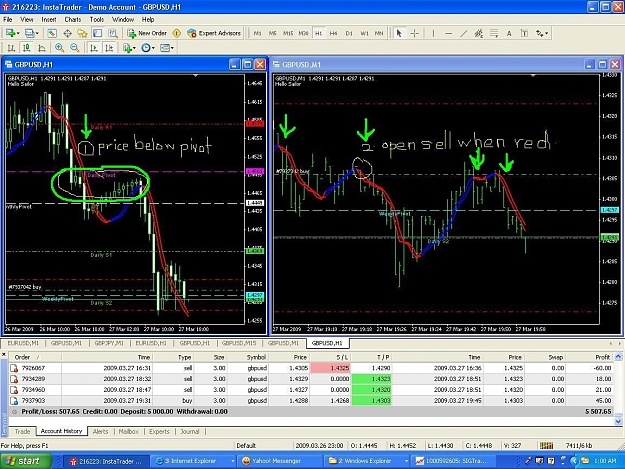Click the New Order button
Image resolution: width=625 pixels, height=469 pixels.
coord(147,33)
